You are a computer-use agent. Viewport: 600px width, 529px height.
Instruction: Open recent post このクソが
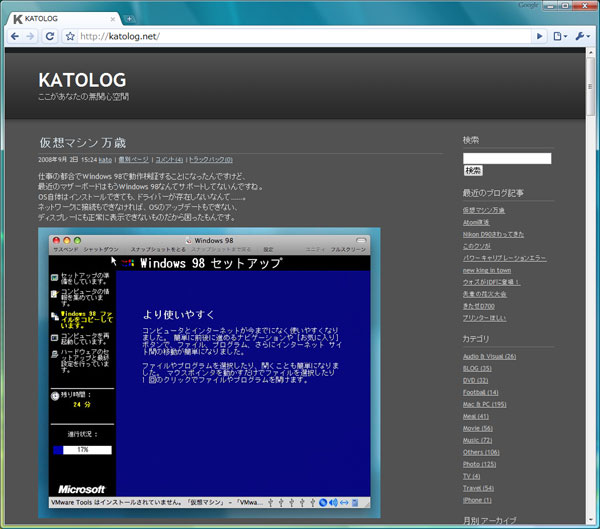click(x=476, y=246)
